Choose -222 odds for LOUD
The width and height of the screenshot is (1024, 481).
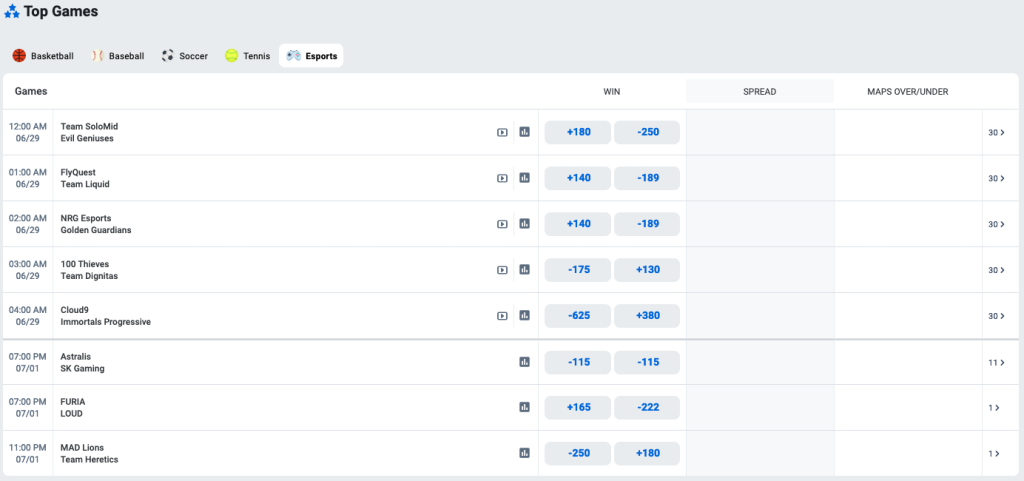pos(647,408)
